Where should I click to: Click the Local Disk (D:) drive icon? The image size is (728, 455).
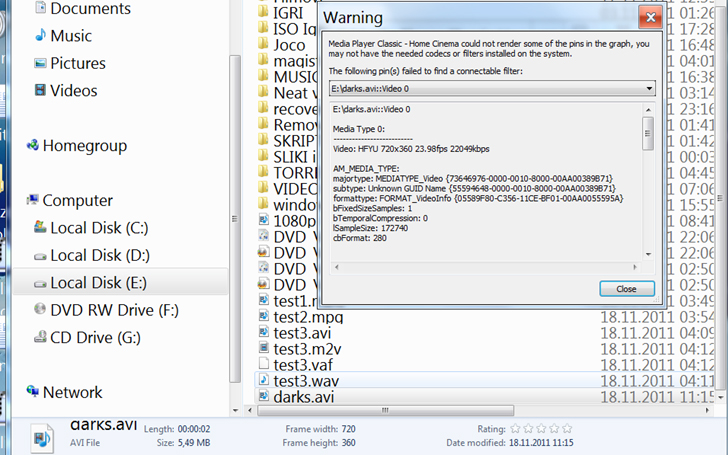click(x=40, y=256)
